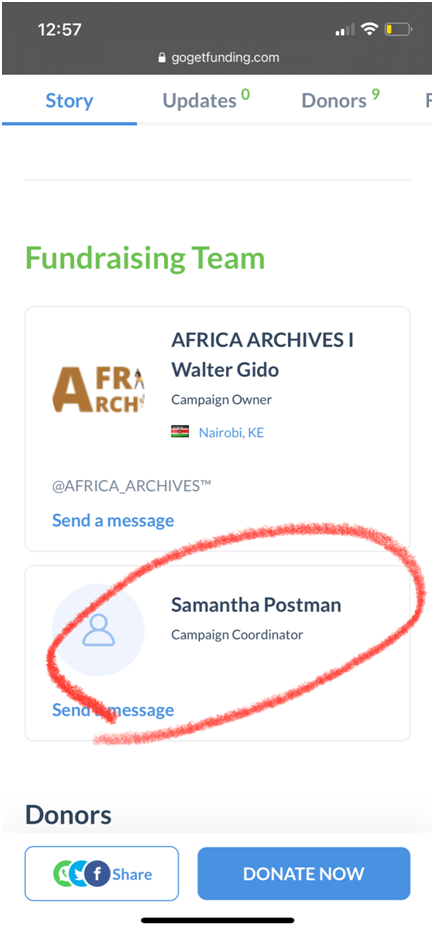
Task: Click the DONATE NOW button
Action: pos(304,873)
